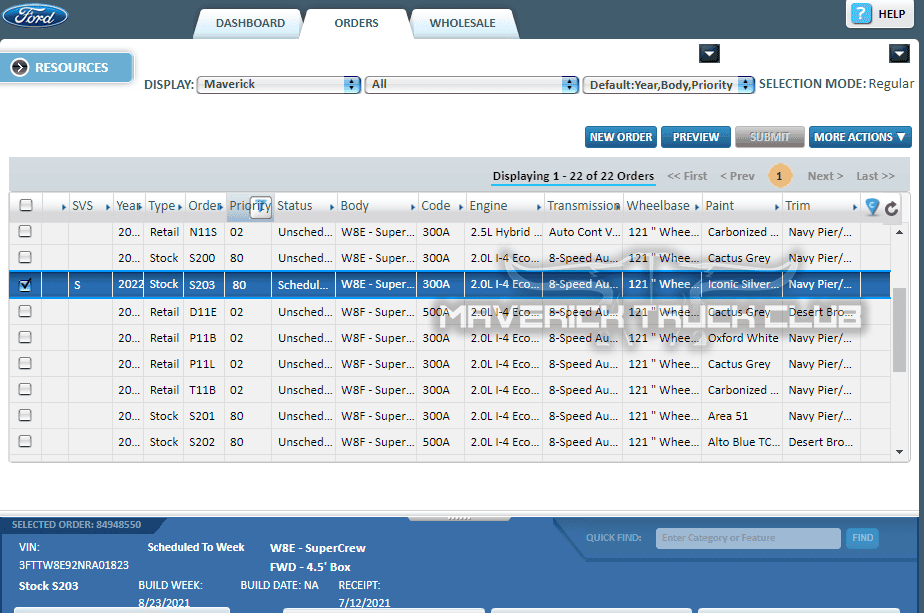Go to the Next page link
The width and height of the screenshot is (924, 613).
[x=825, y=176]
